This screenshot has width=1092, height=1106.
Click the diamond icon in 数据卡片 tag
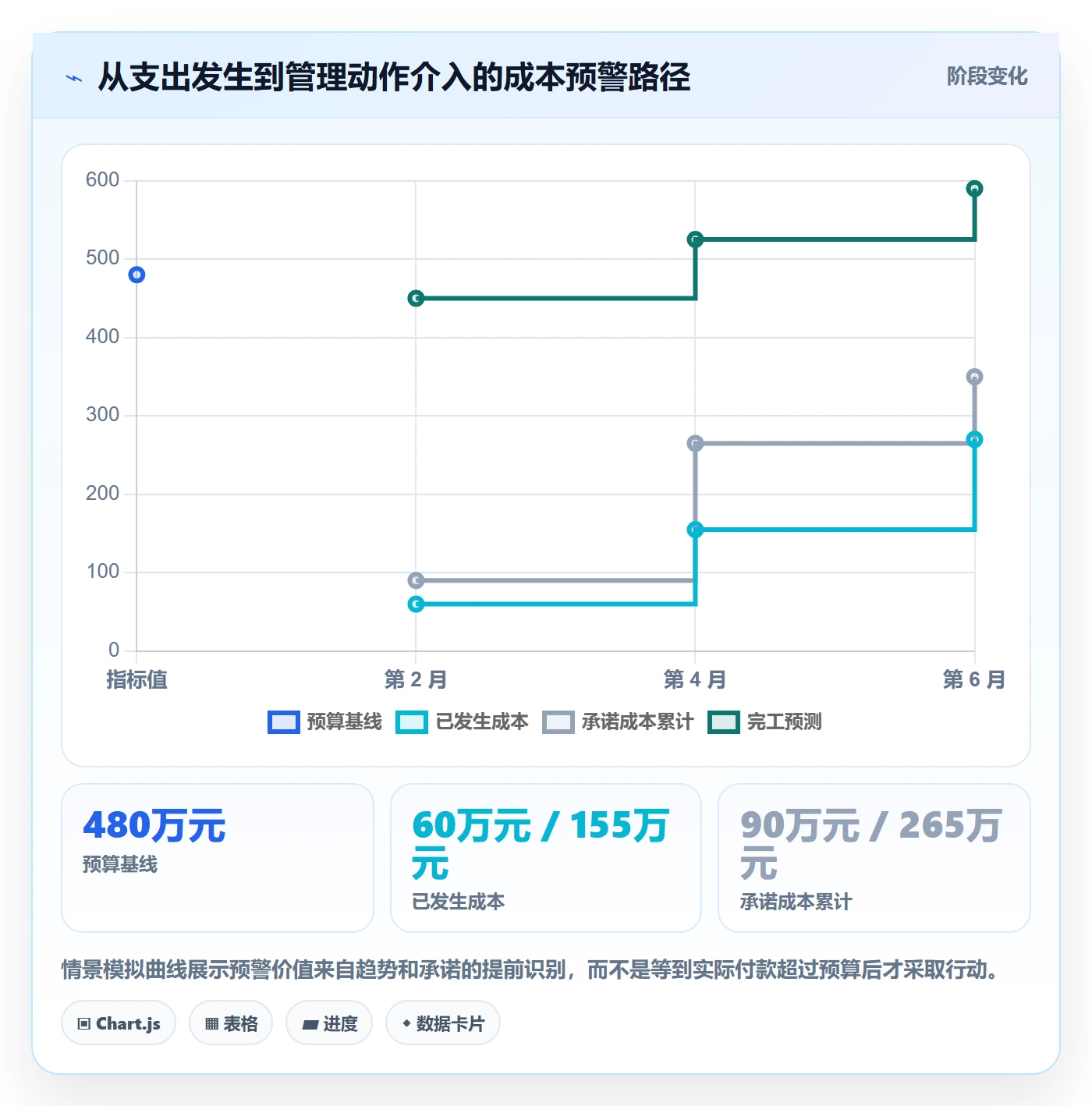pos(406,1023)
